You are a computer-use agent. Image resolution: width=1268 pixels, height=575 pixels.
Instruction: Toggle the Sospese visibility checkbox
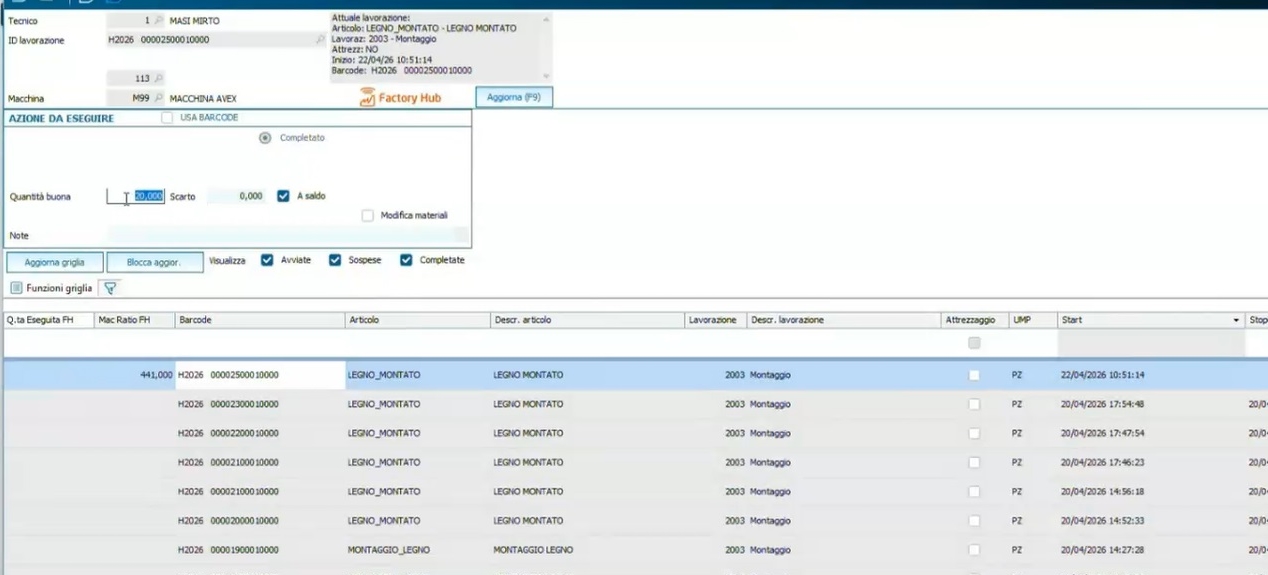(335, 260)
